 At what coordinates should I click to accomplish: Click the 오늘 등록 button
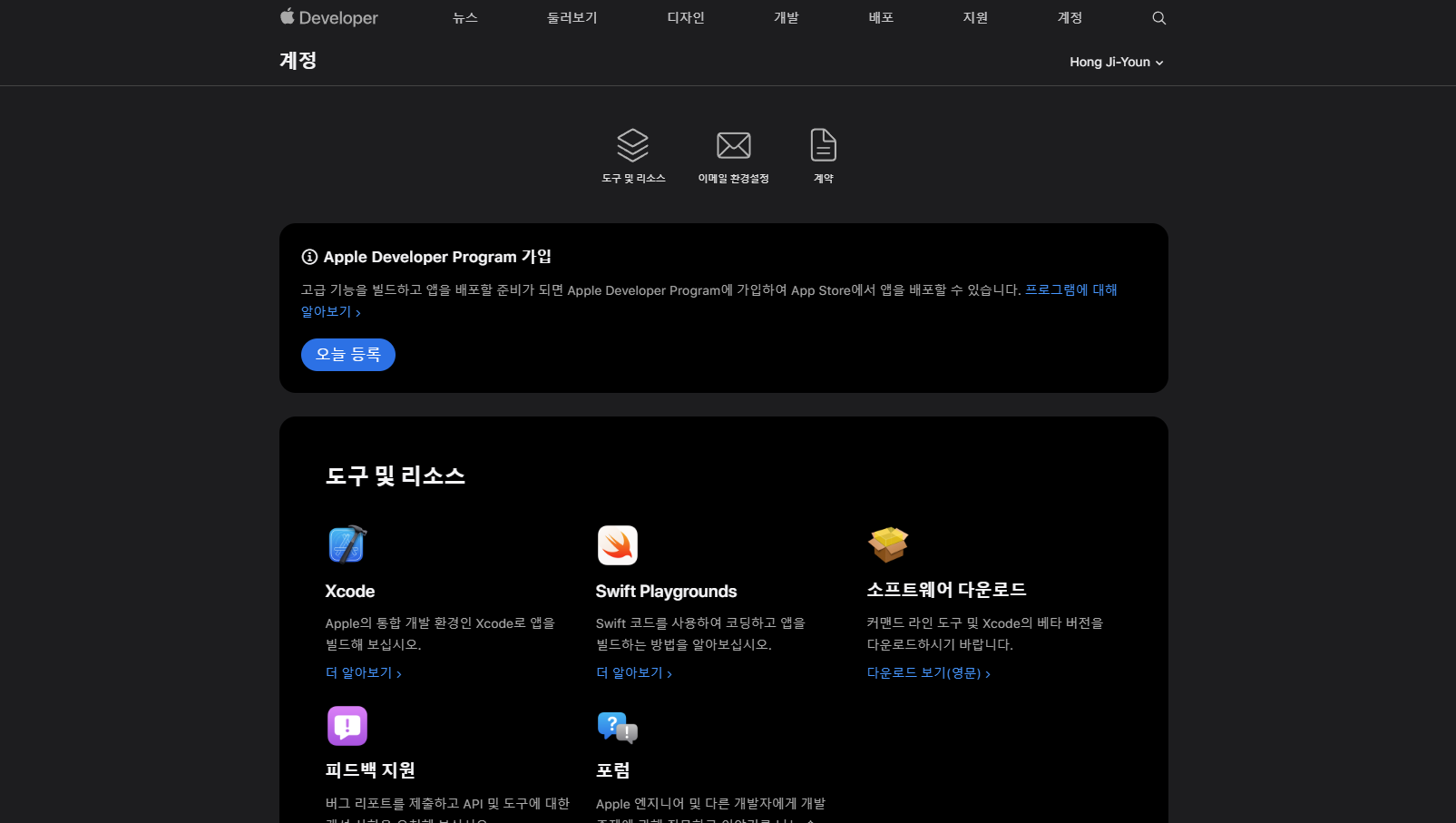pos(347,355)
